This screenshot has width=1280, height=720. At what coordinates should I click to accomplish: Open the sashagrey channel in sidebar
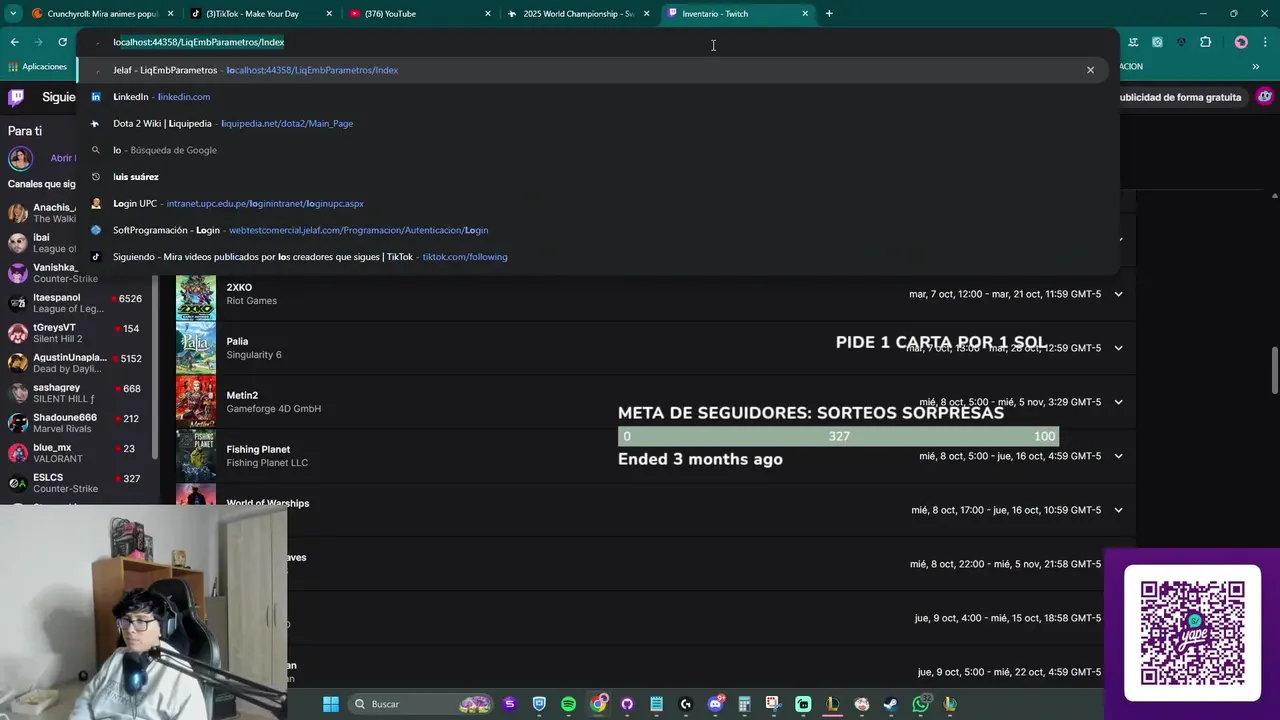pos(75,393)
